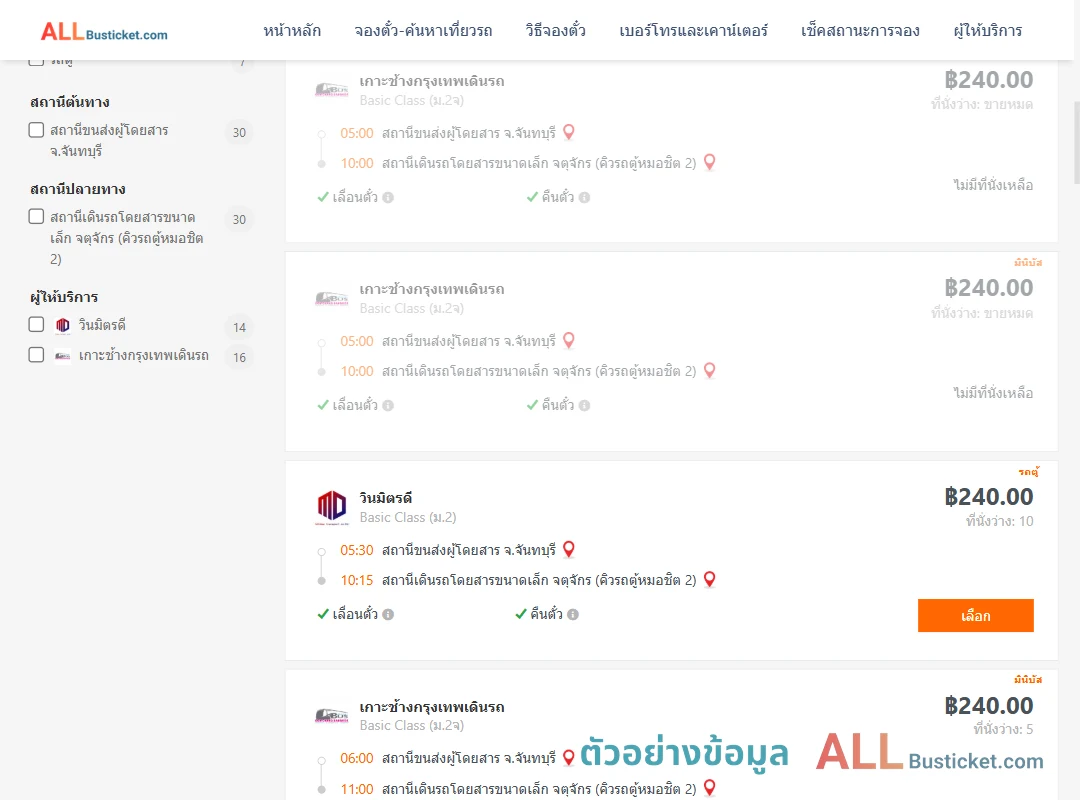
Task: Click count 14 beside วินมิตรดี filter
Action: 239,327
